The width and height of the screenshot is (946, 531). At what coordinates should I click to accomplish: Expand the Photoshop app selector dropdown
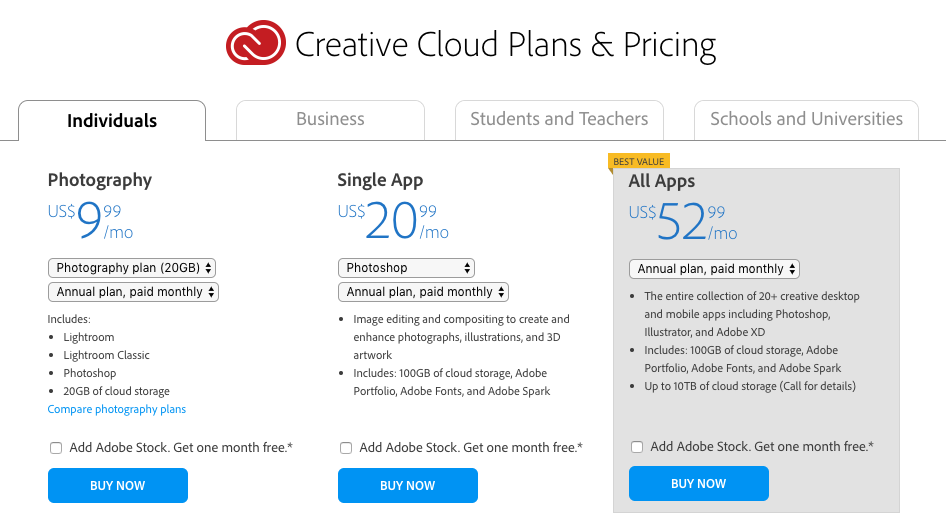(x=406, y=268)
